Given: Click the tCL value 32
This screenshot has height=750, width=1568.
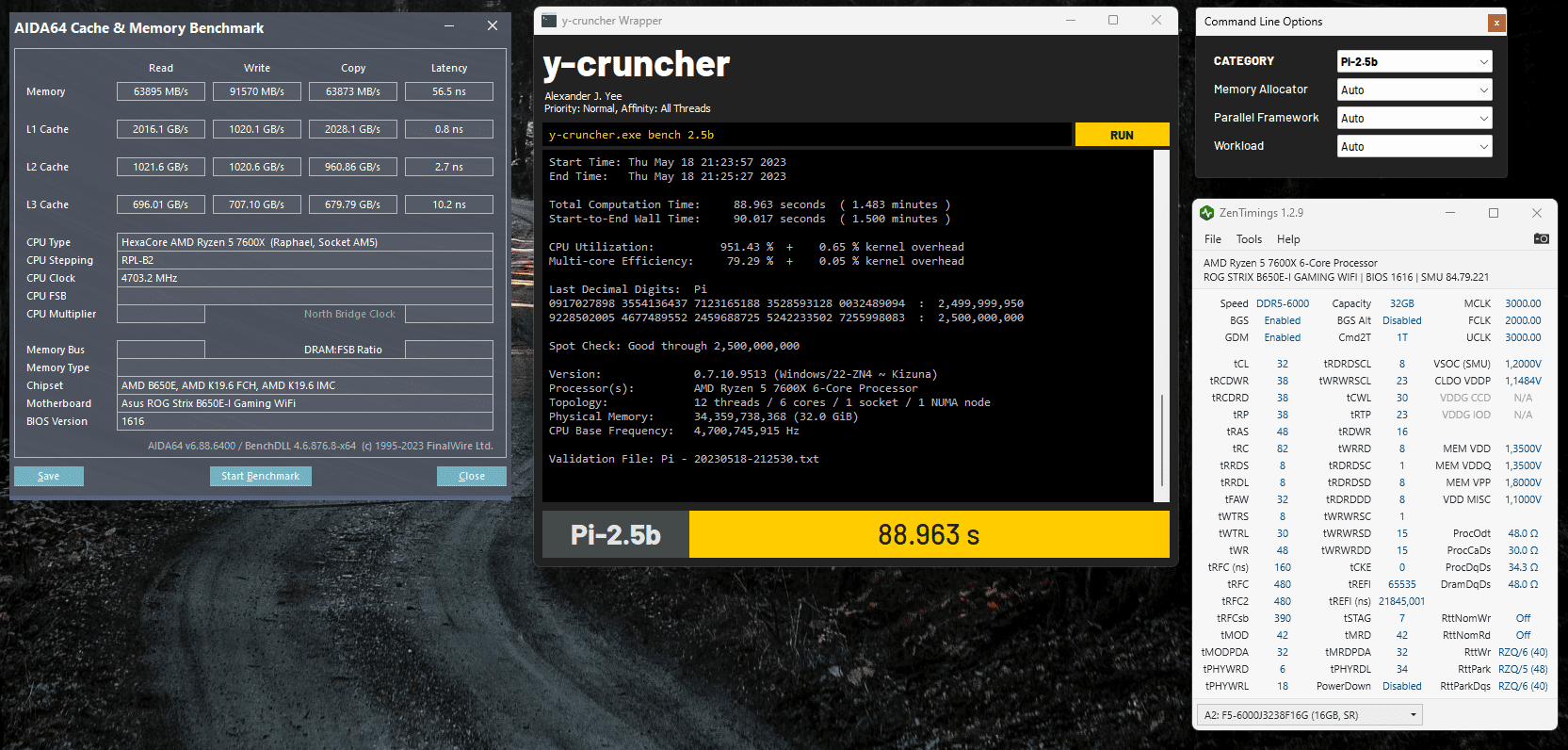Looking at the screenshot, I should (x=1283, y=364).
